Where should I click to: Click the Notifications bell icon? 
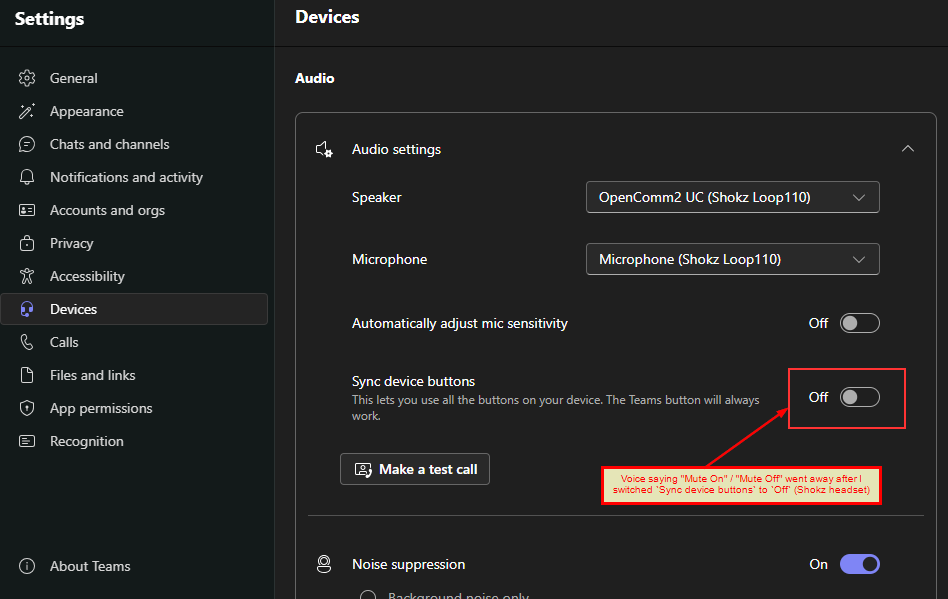[x=27, y=177]
